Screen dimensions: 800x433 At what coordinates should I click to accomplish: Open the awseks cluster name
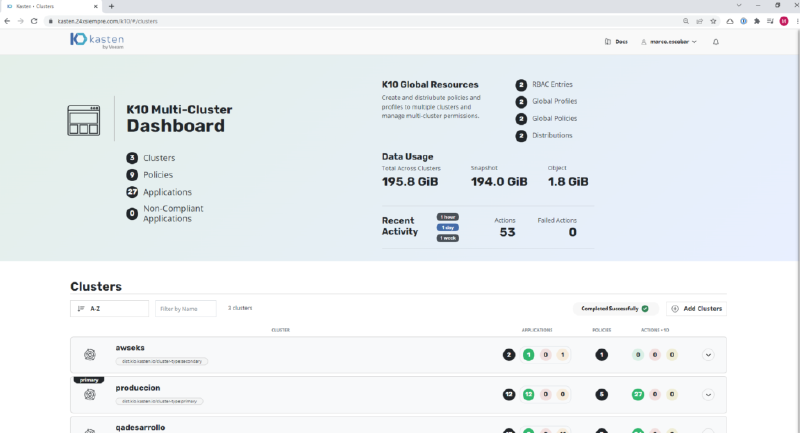pos(130,348)
